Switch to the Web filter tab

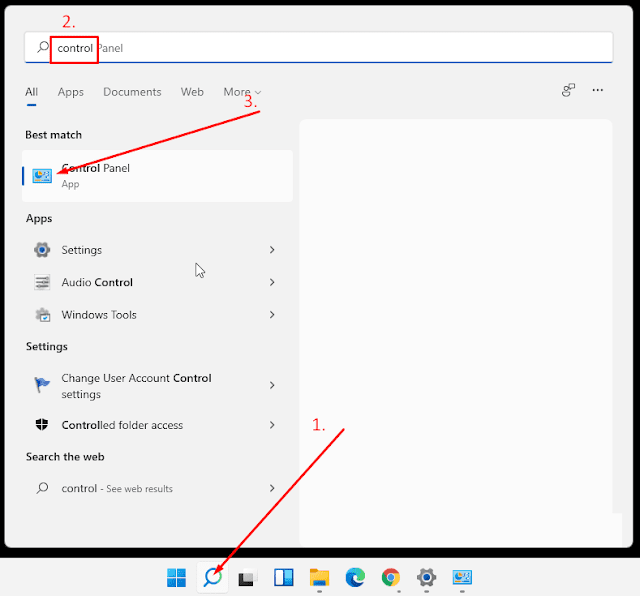(192, 92)
